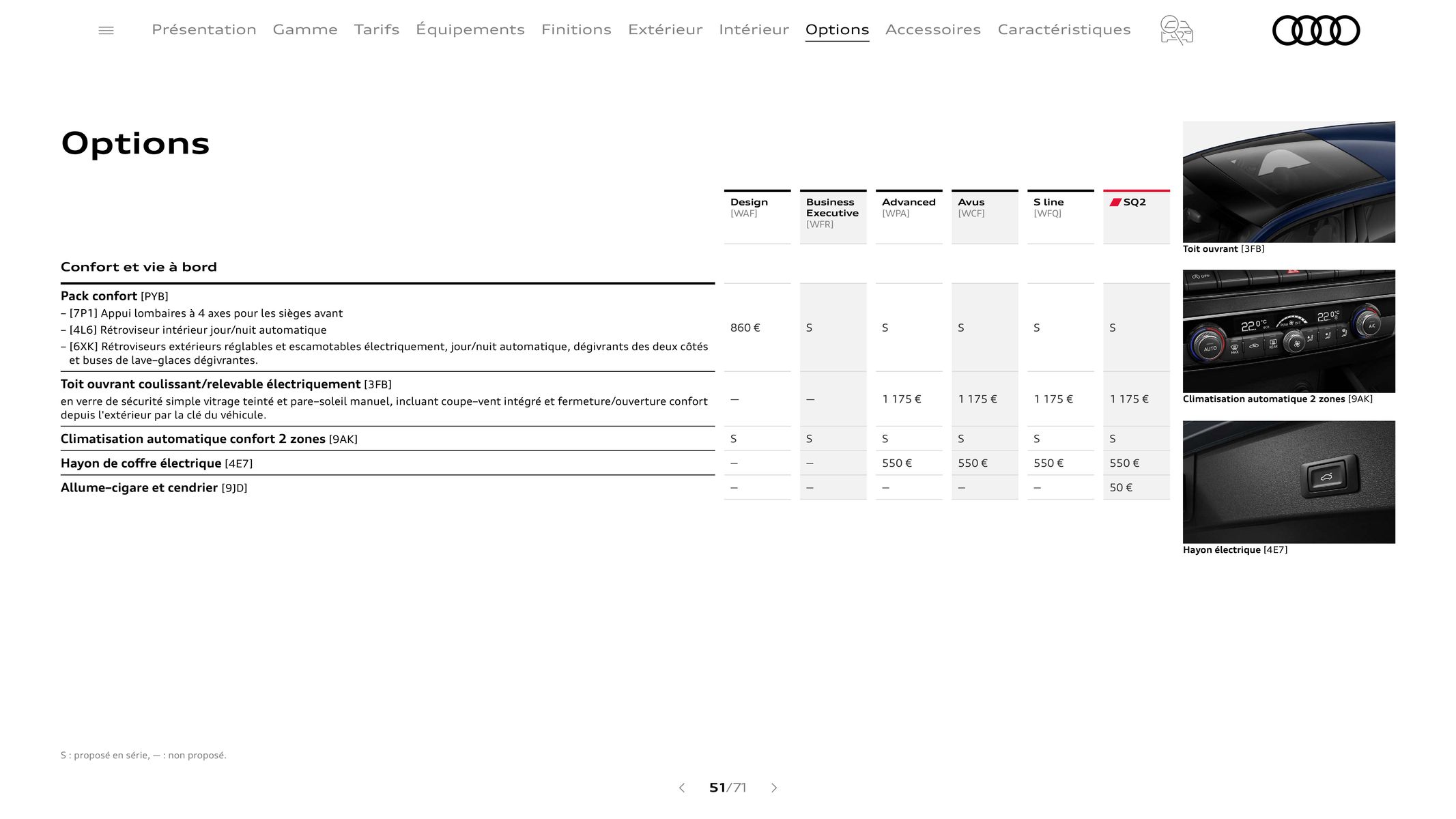Select the Design [WAF] column header
The width and height of the screenshot is (1456, 819).
click(x=757, y=216)
